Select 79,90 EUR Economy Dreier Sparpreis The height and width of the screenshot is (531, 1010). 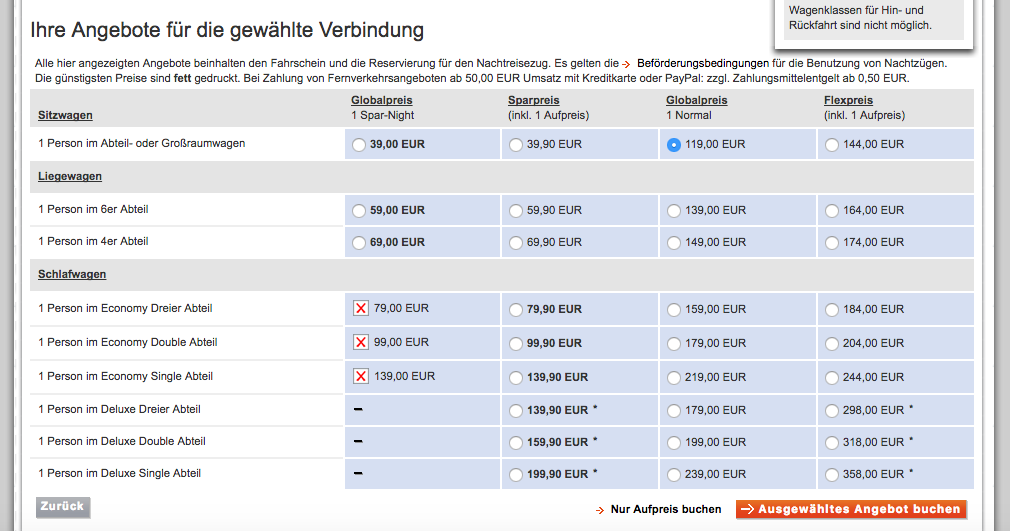516,309
